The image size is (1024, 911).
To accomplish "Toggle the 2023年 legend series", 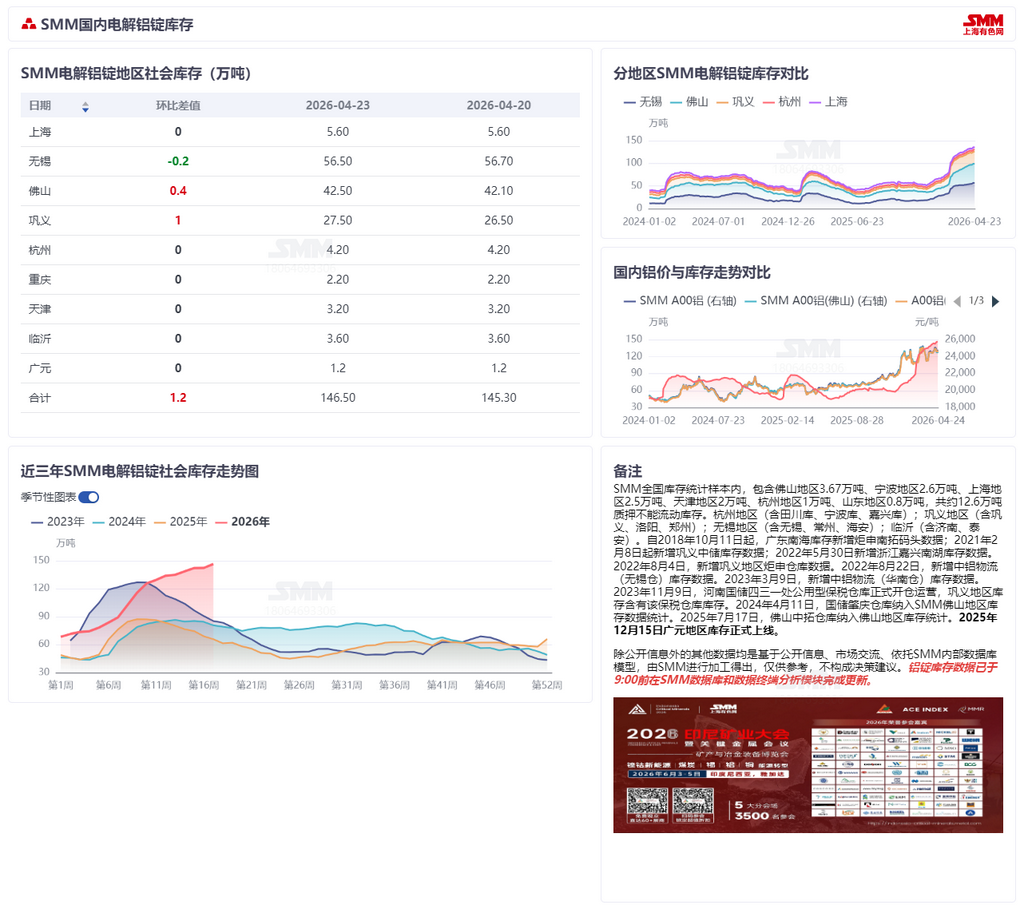I will pyautogui.click(x=57, y=522).
